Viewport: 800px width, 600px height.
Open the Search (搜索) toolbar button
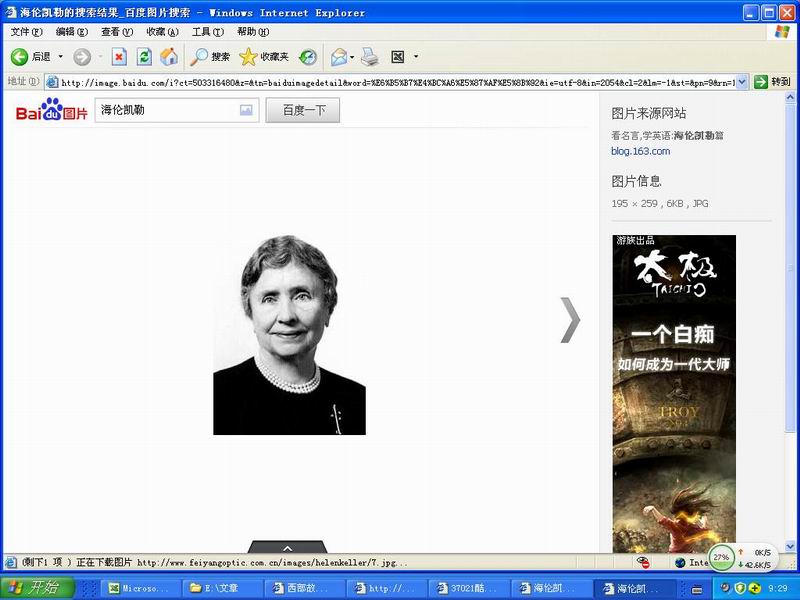coord(211,57)
